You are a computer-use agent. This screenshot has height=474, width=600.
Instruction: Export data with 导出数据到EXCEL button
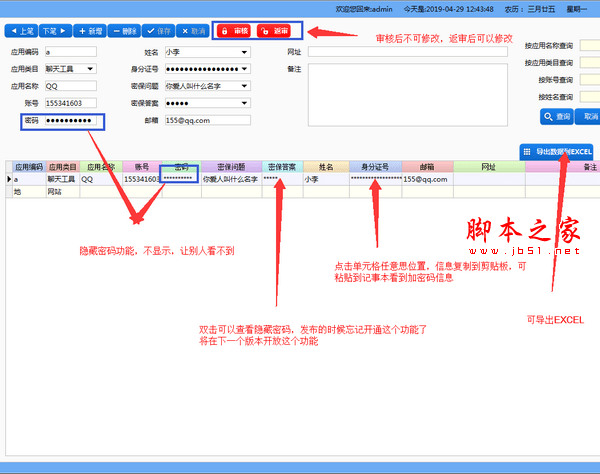coord(557,152)
